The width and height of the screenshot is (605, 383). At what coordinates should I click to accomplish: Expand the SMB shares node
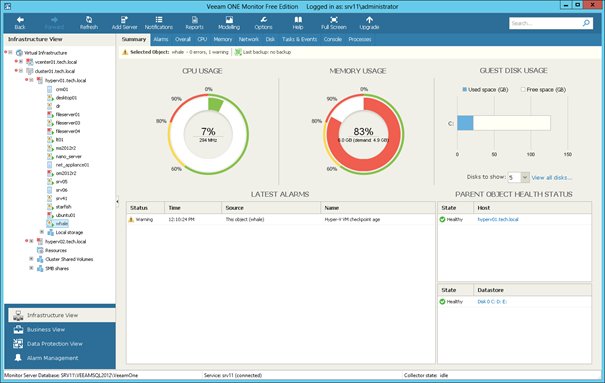point(32,268)
